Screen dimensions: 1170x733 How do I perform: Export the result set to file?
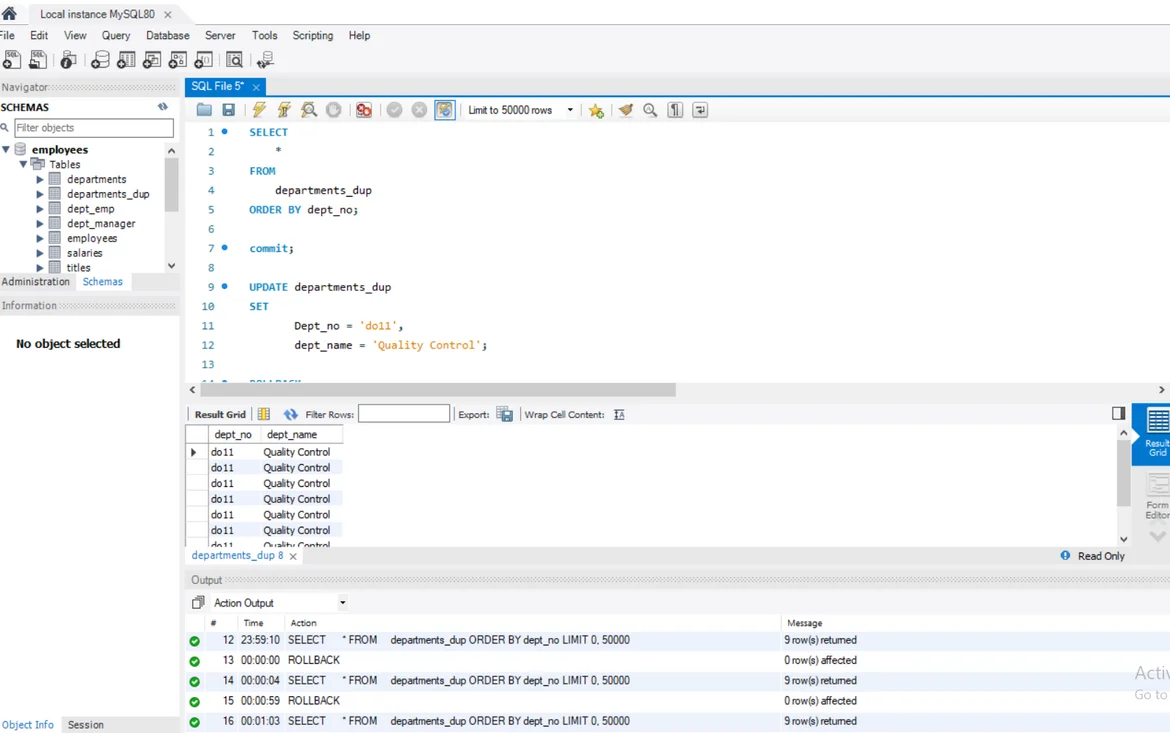(504, 414)
